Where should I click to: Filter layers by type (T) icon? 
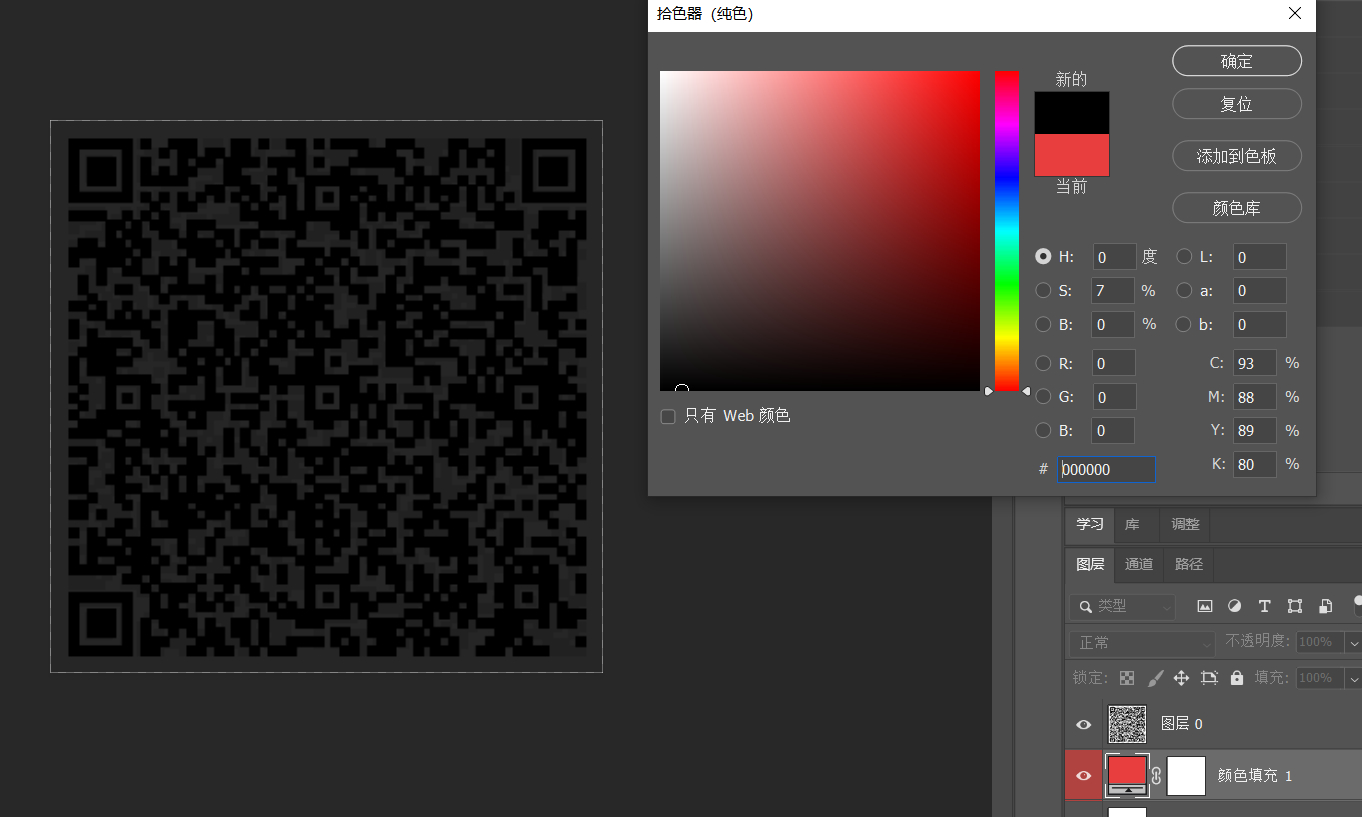pyautogui.click(x=1264, y=606)
